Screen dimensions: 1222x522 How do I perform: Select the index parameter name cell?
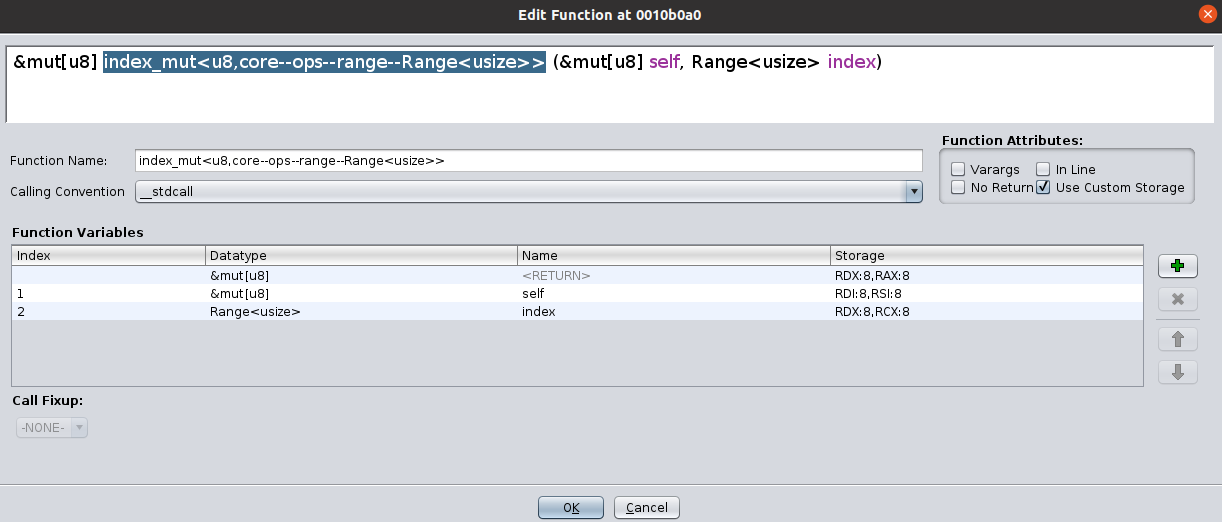673,312
